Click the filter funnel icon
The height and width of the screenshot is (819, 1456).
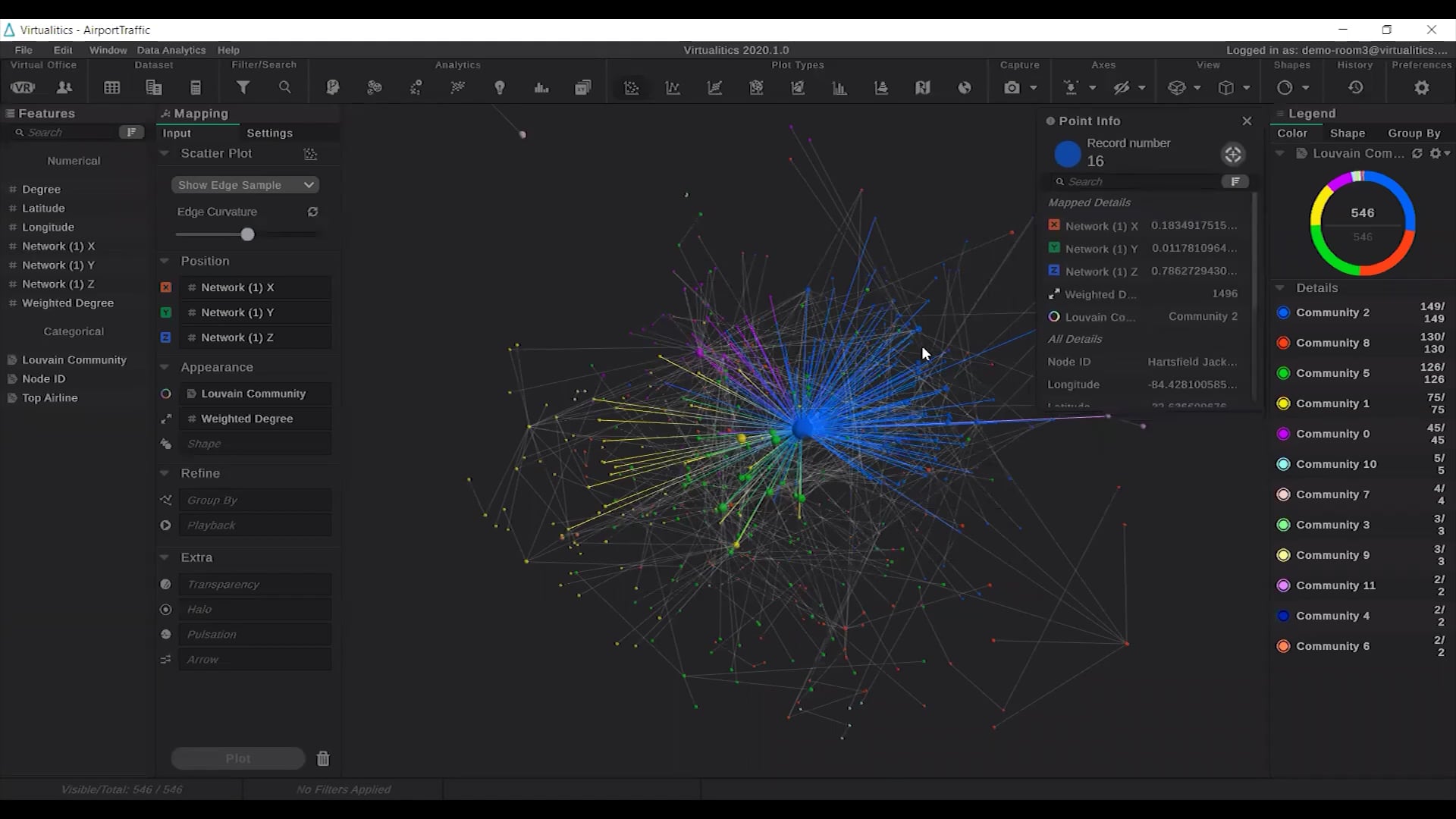click(x=243, y=88)
